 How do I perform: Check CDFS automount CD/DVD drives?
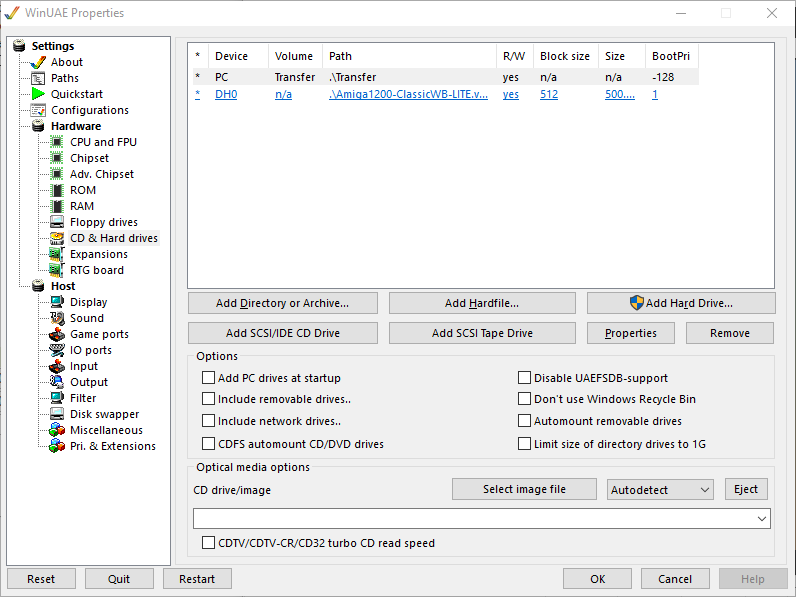[x=209, y=444]
